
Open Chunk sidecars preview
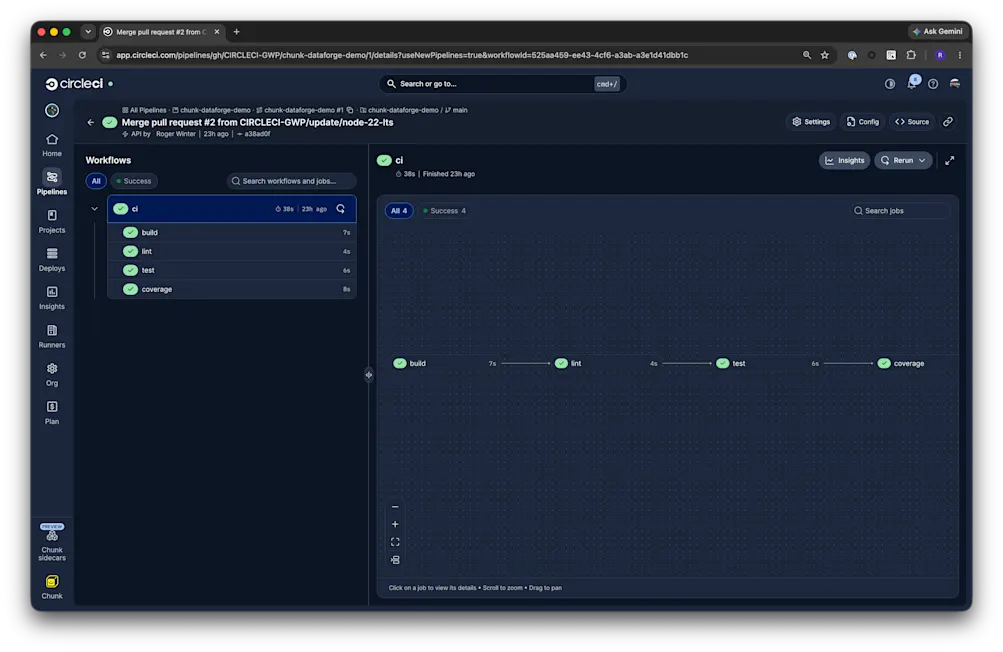point(52,543)
